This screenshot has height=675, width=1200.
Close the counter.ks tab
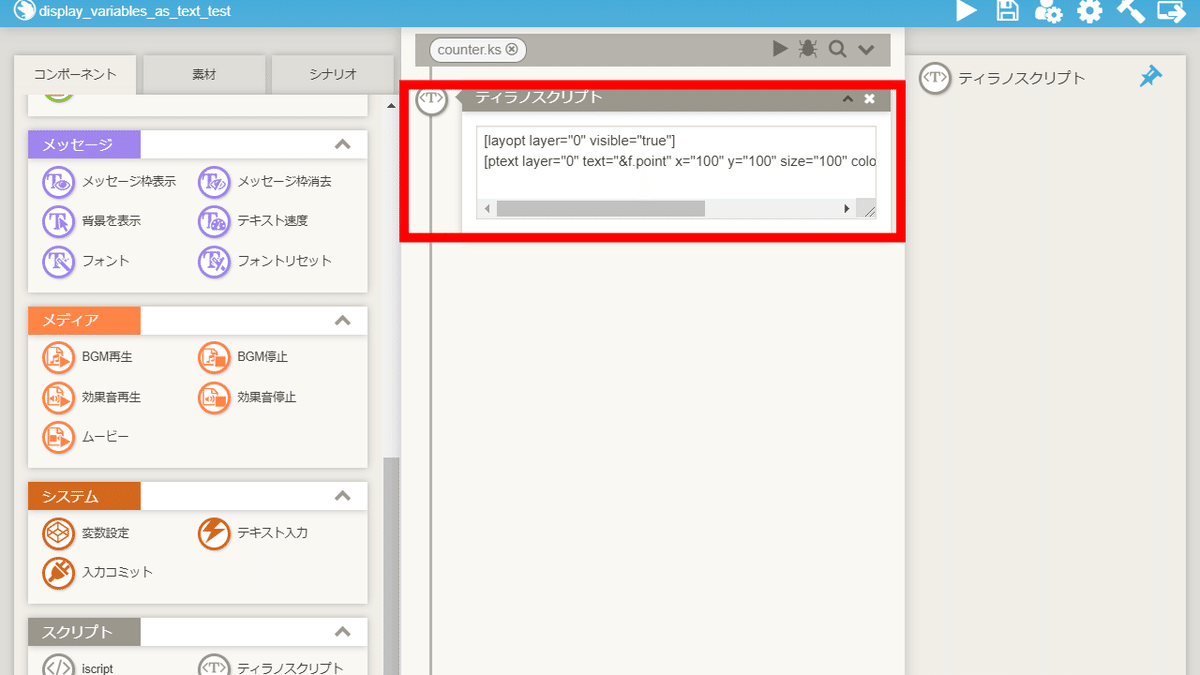511,49
